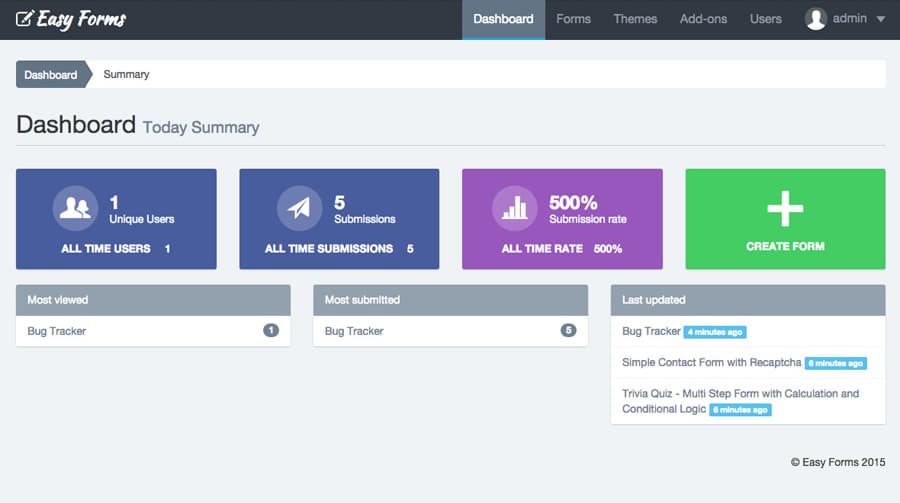This screenshot has width=900, height=503.
Task: Click the Submission rate bar chart icon
Action: tap(515, 208)
